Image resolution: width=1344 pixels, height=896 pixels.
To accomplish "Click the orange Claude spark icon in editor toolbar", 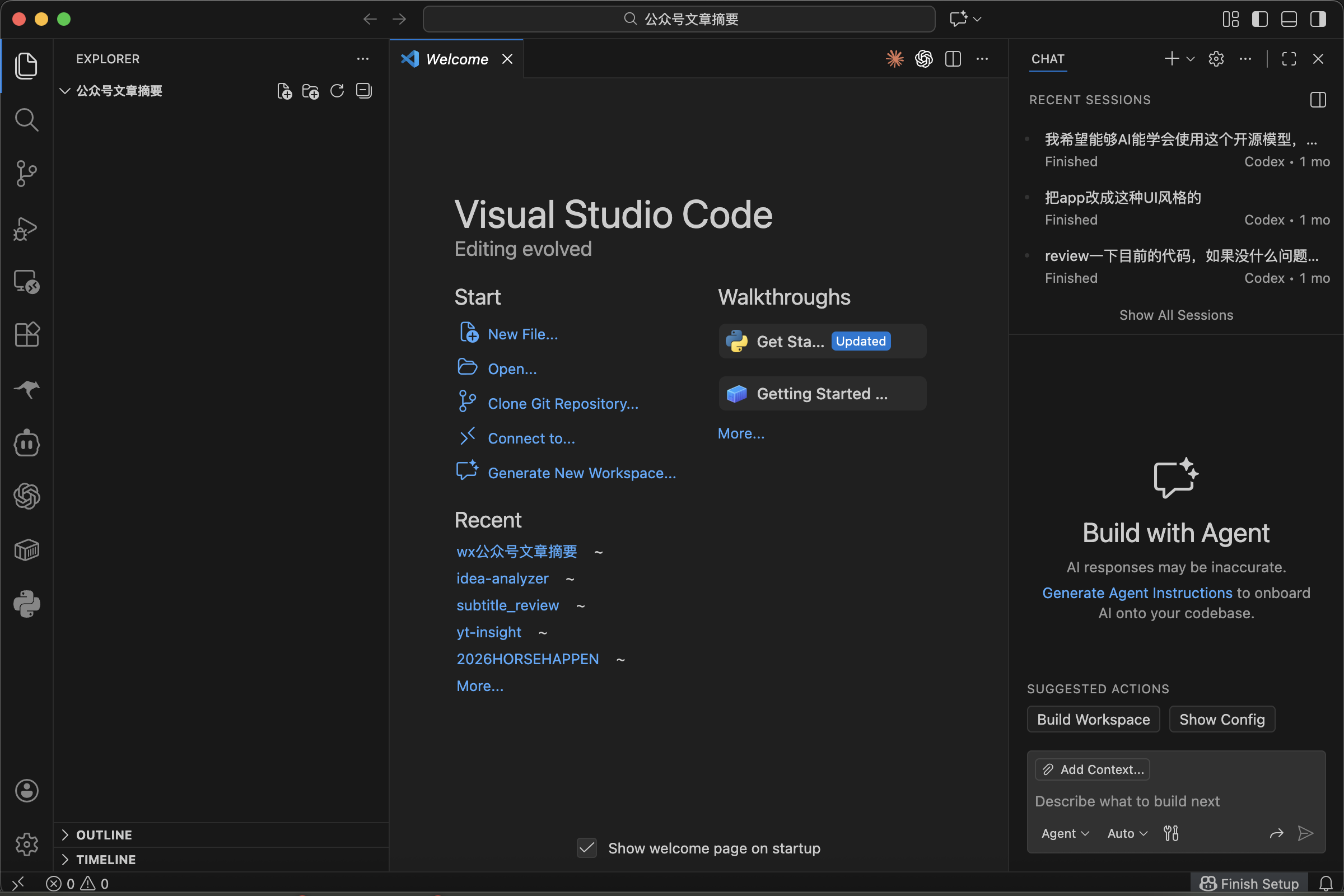I will [895, 59].
